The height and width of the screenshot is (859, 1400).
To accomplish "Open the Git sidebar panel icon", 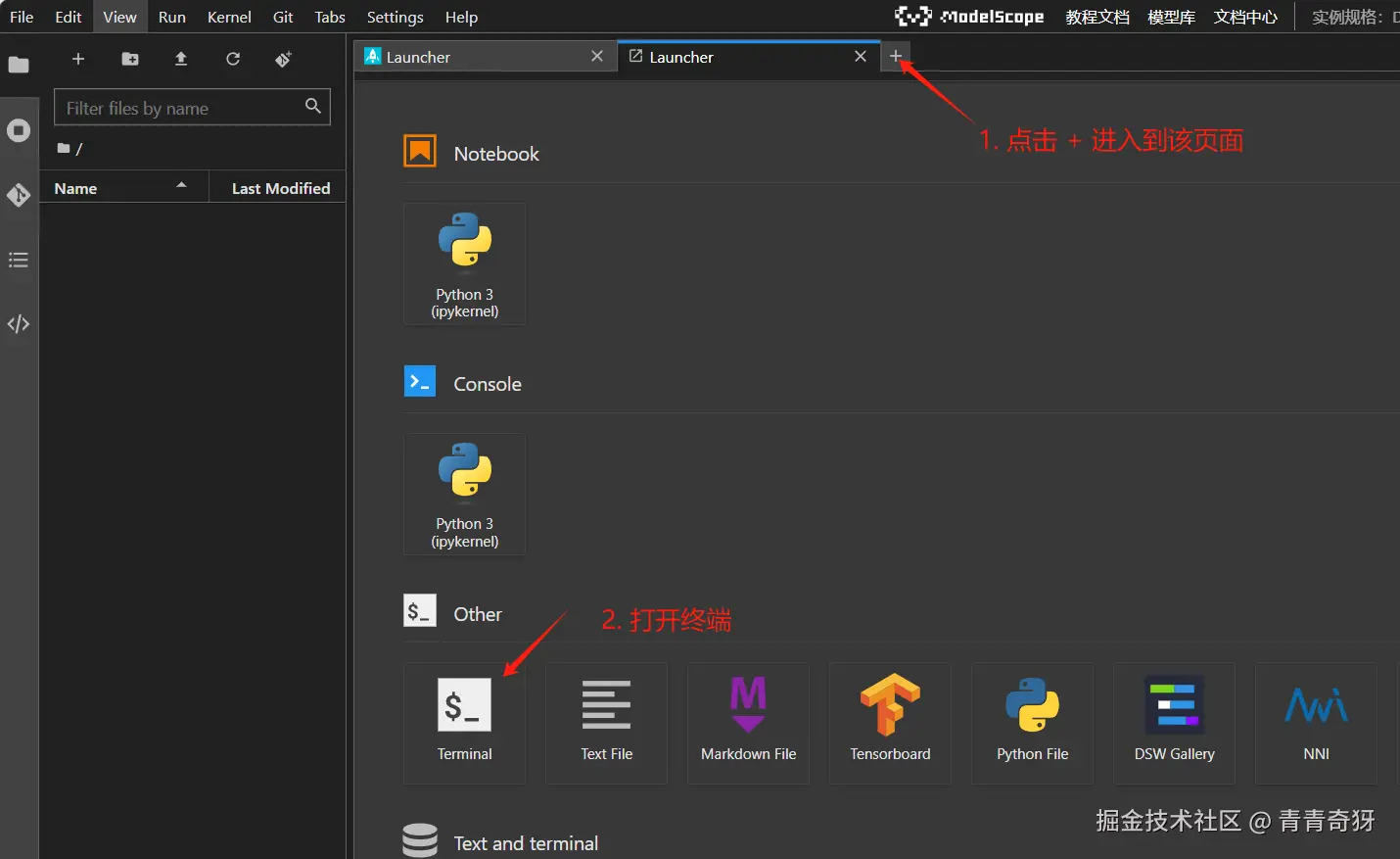I will (x=19, y=195).
